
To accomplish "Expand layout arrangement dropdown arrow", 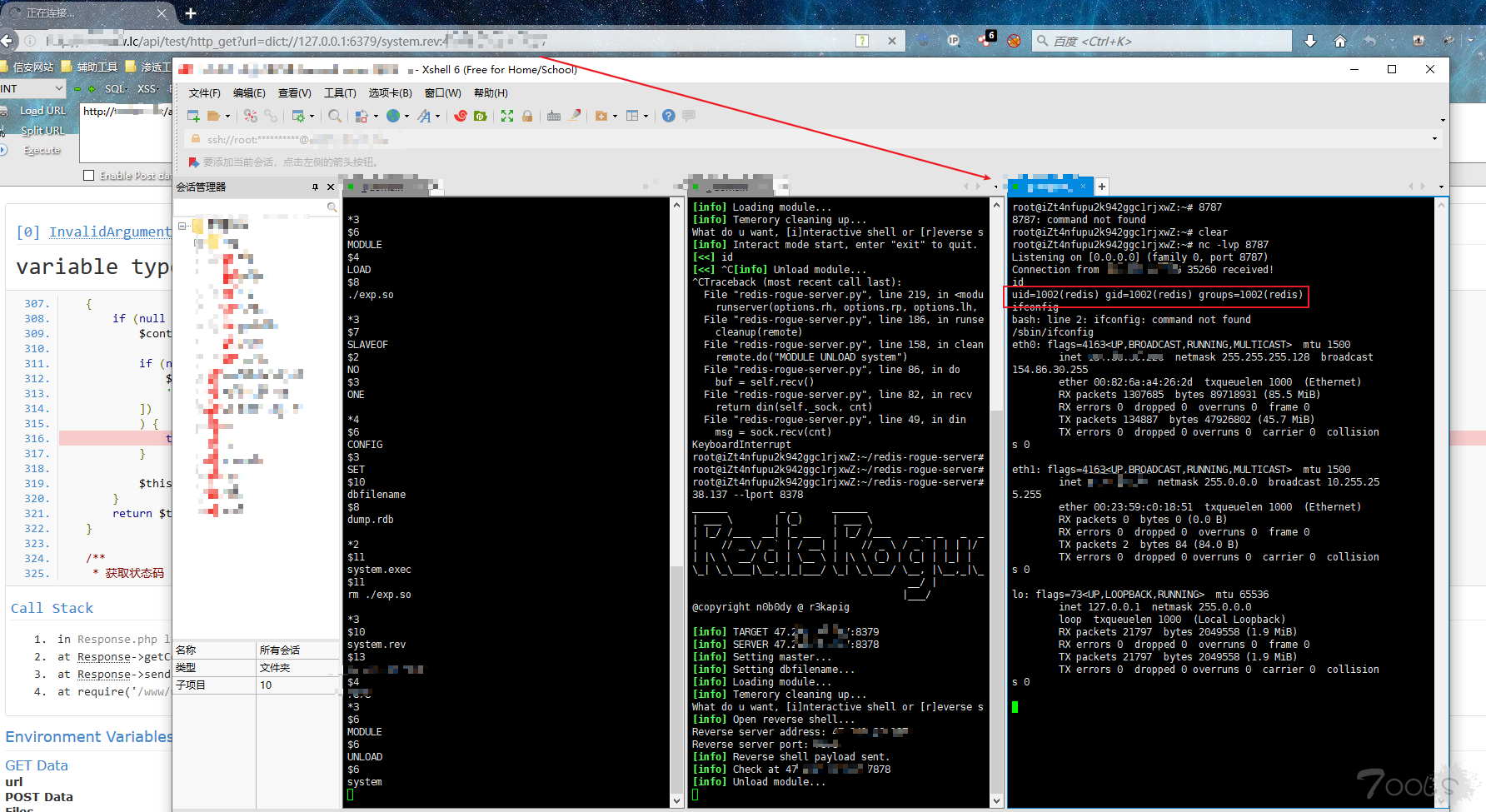I will click(646, 117).
